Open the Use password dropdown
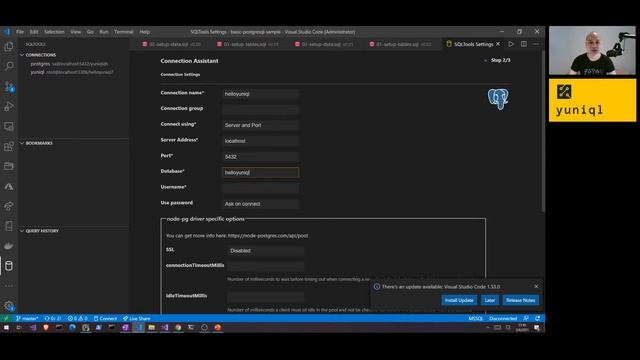The width and height of the screenshot is (640, 360). [x=260, y=204]
